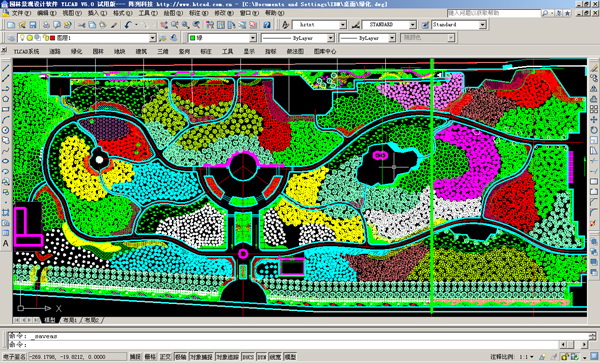Select the Cut scissors icon
Image resolution: width=600 pixels, height=363 pixels.
[82, 25]
